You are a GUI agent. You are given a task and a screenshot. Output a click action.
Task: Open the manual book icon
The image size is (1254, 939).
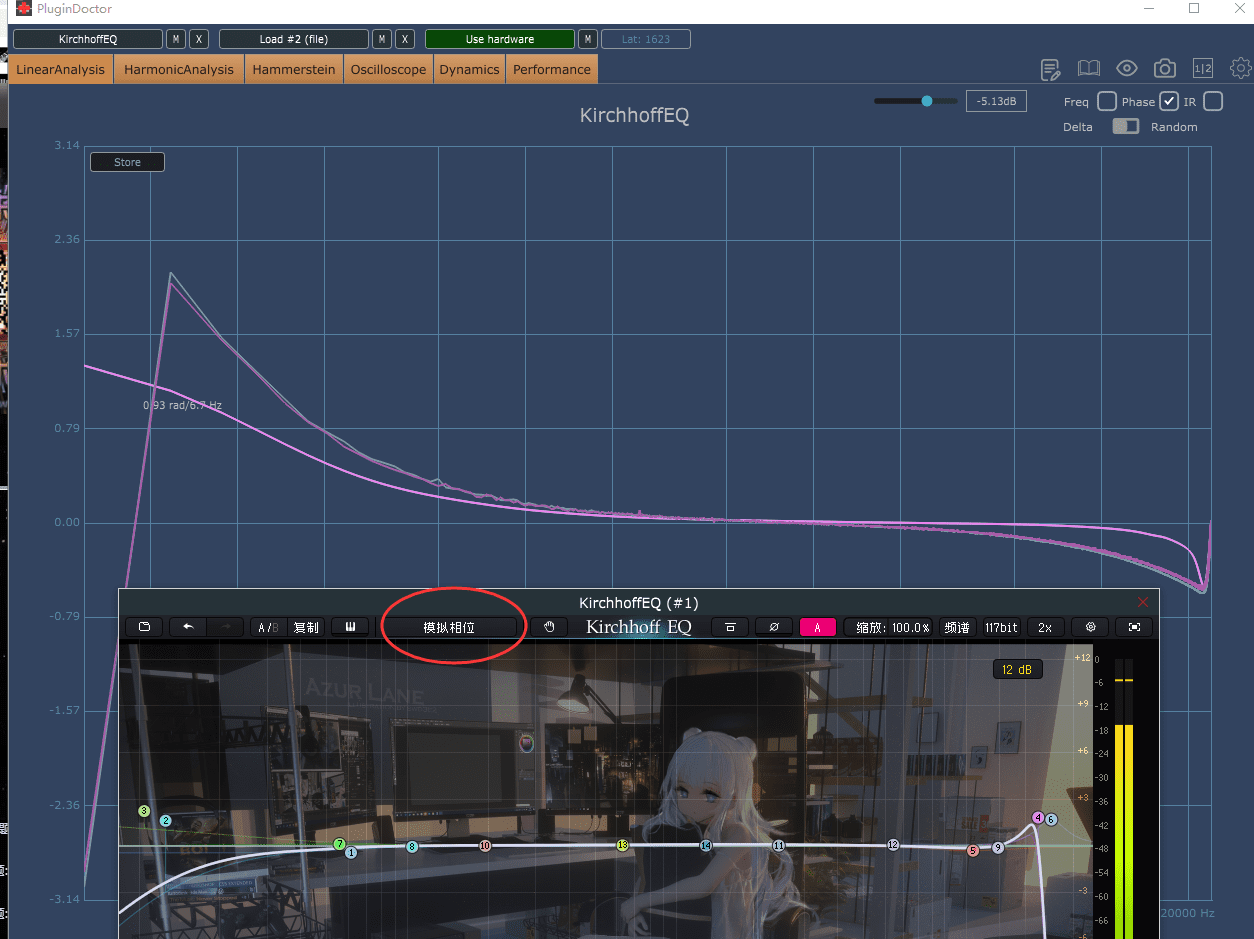(x=1088, y=69)
